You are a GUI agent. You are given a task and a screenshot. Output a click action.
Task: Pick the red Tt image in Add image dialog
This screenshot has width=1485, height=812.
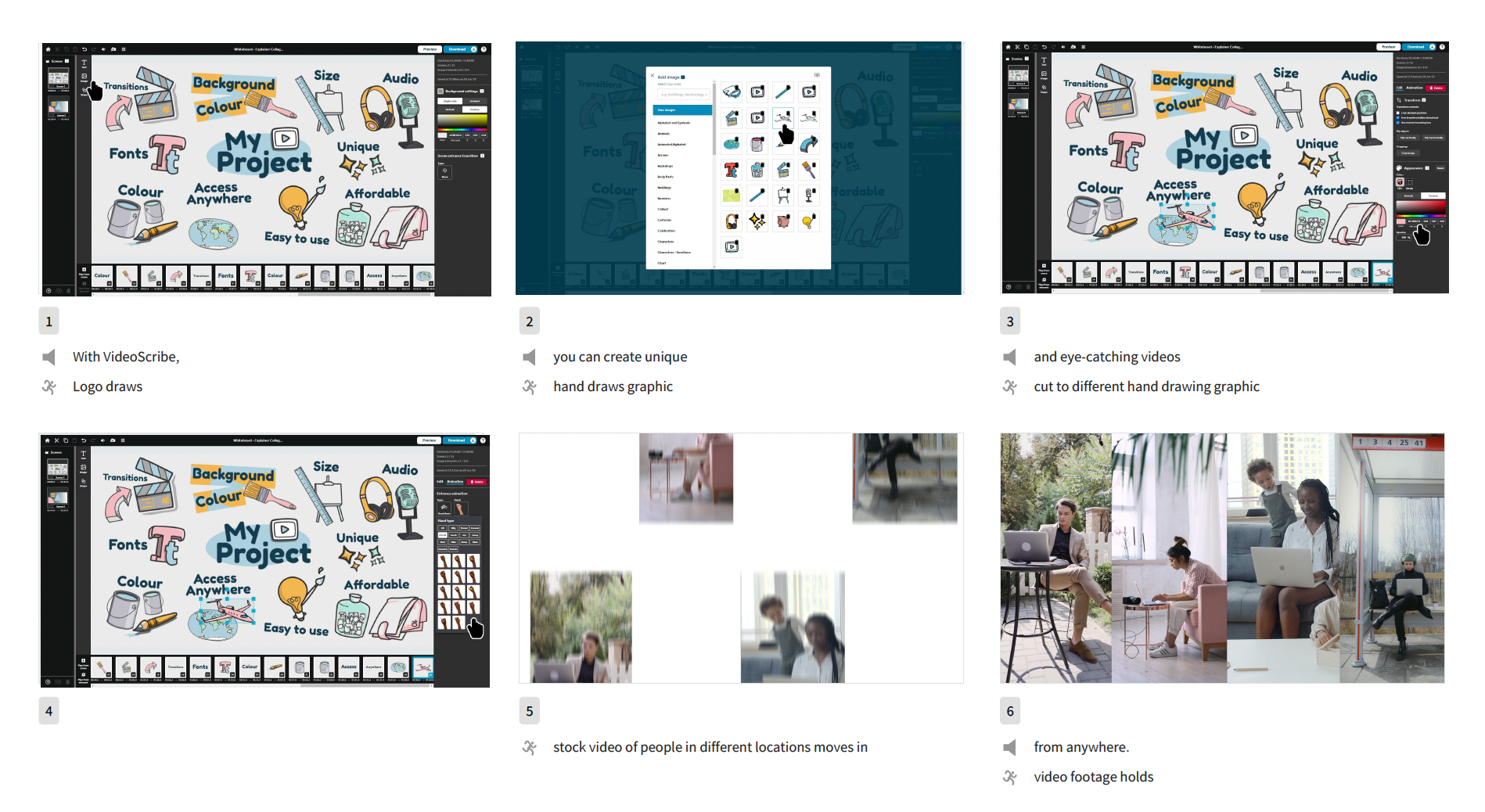point(732,169)
